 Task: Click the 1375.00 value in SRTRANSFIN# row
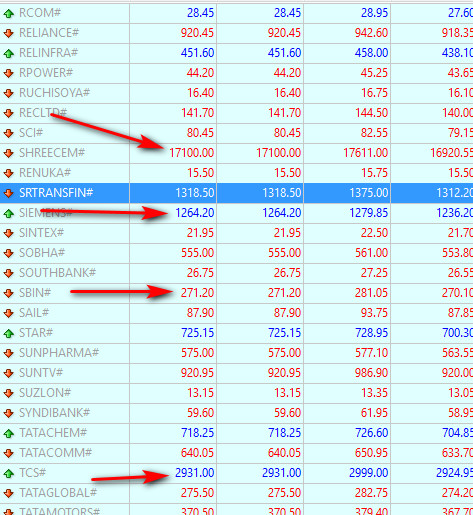click(x=369, y=193)
